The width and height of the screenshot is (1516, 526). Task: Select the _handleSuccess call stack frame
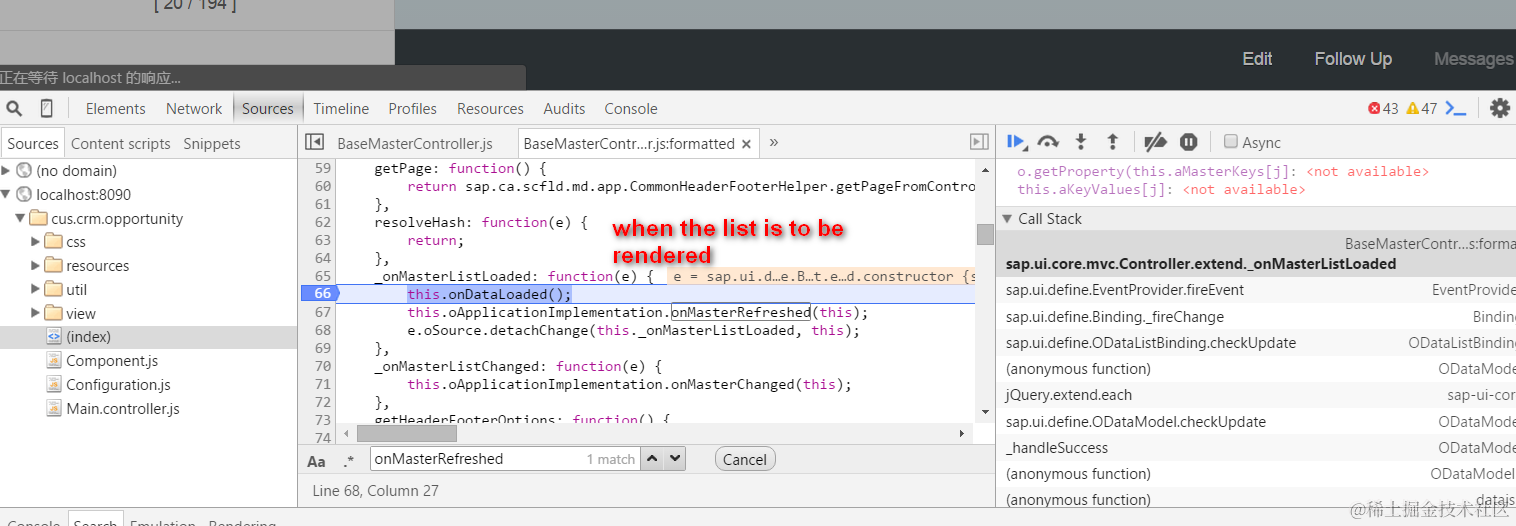pyautogui.click(x=1256, y=448)
